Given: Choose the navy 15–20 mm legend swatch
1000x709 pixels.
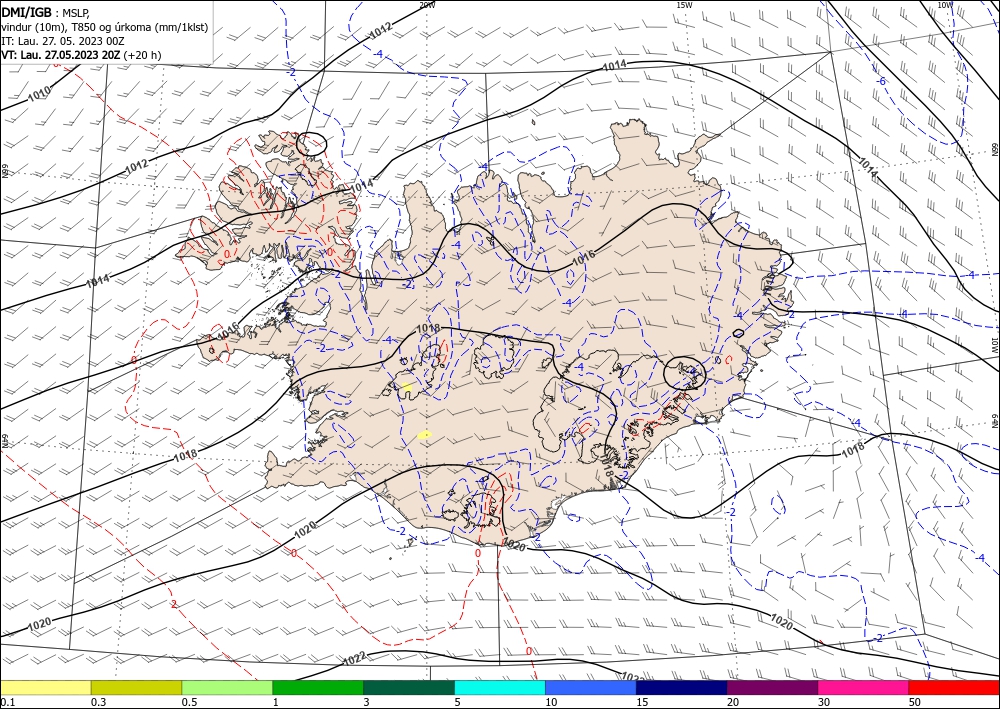Looking at the screenshot, I should coord(681,687).
